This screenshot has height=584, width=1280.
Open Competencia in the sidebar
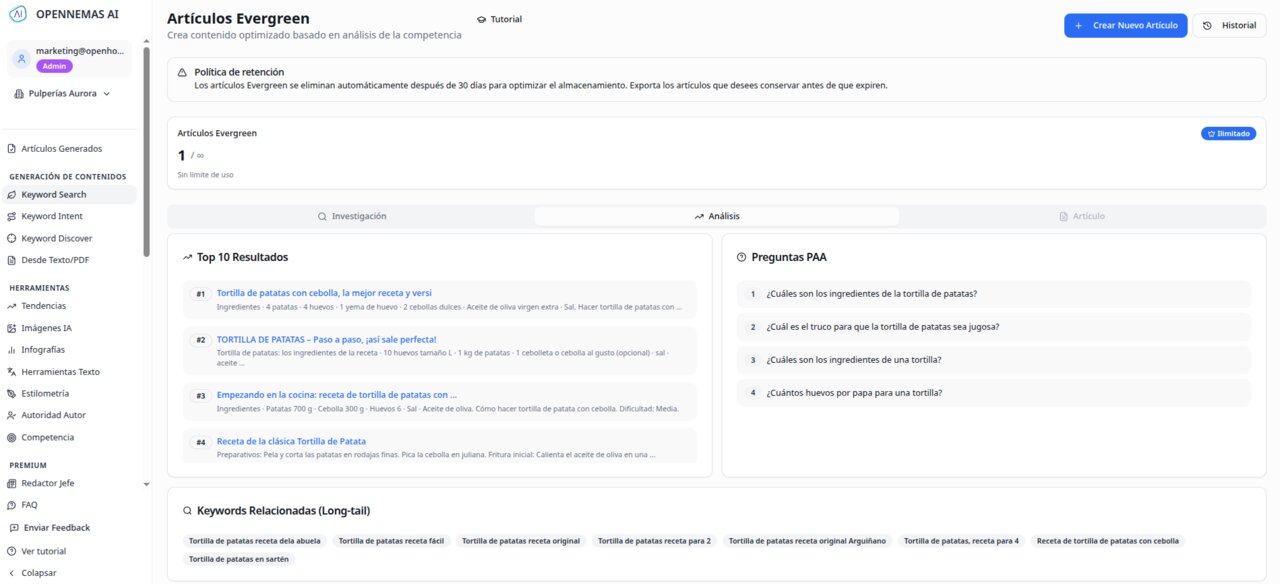[x=47, y=437]
